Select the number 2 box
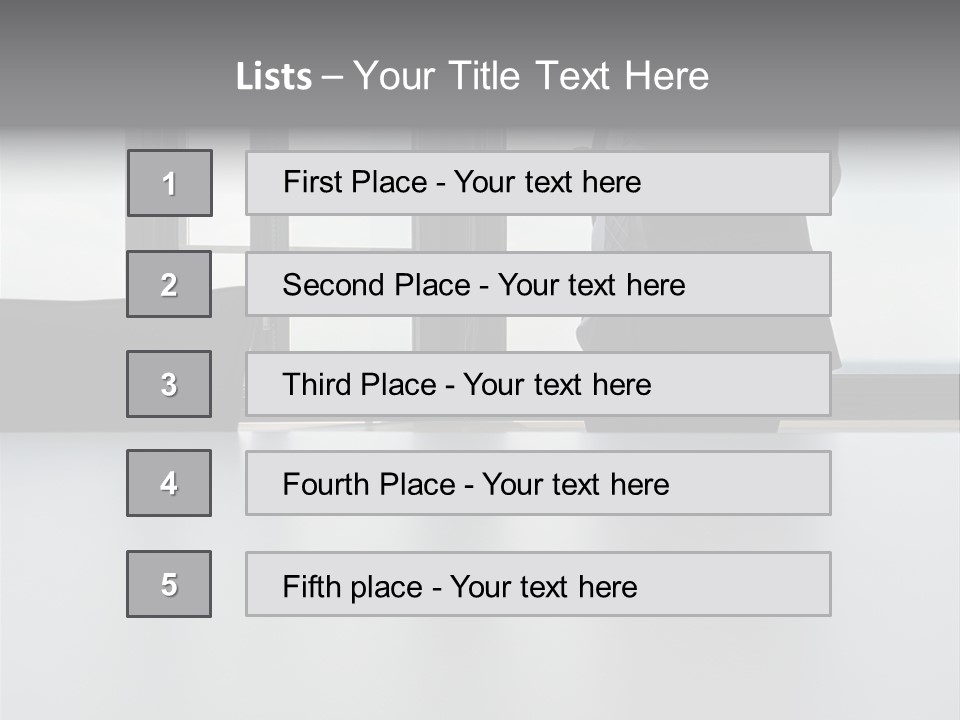The height and width of the screenshot is (720, 960). [169, 284]
